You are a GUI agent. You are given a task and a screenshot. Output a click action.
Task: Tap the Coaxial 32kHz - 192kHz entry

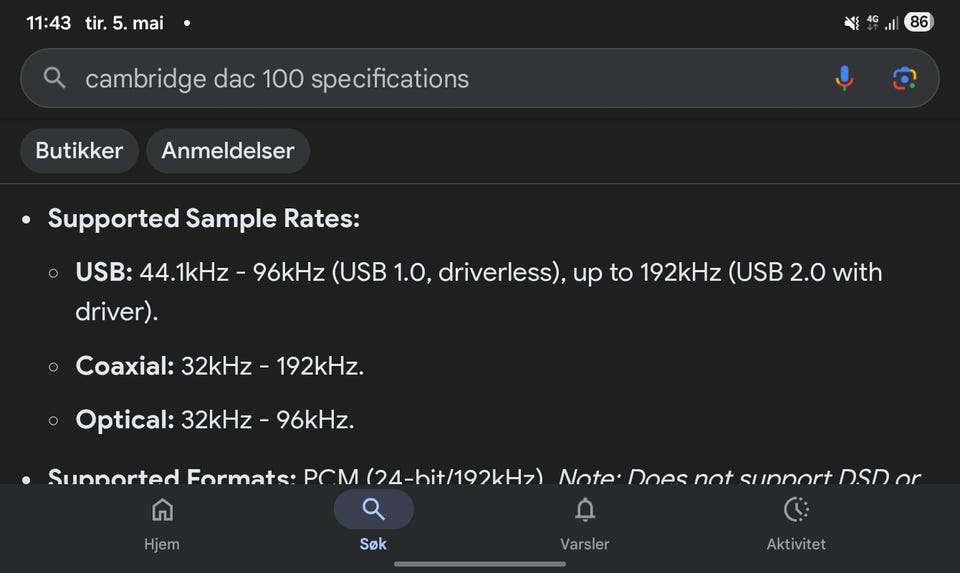tap(220, 366)
